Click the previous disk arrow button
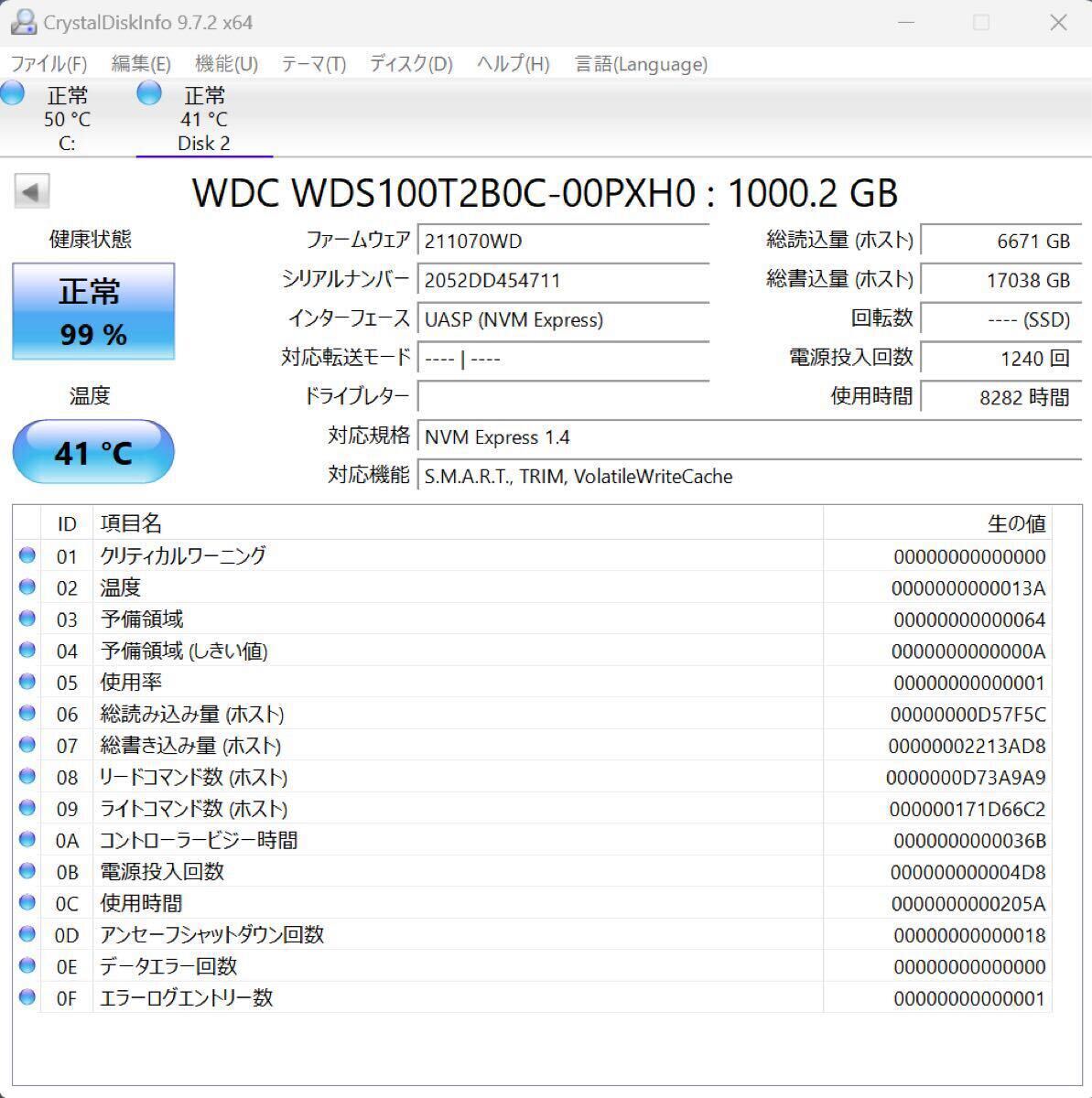The width and height of the screenshot is (1092, 1098). pyautogui.click(x=31, y=192)
